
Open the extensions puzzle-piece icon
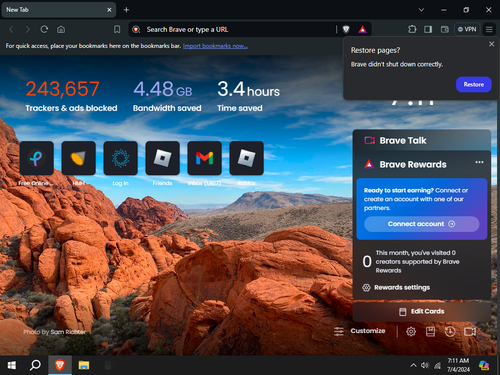click(x=412, y=29)
